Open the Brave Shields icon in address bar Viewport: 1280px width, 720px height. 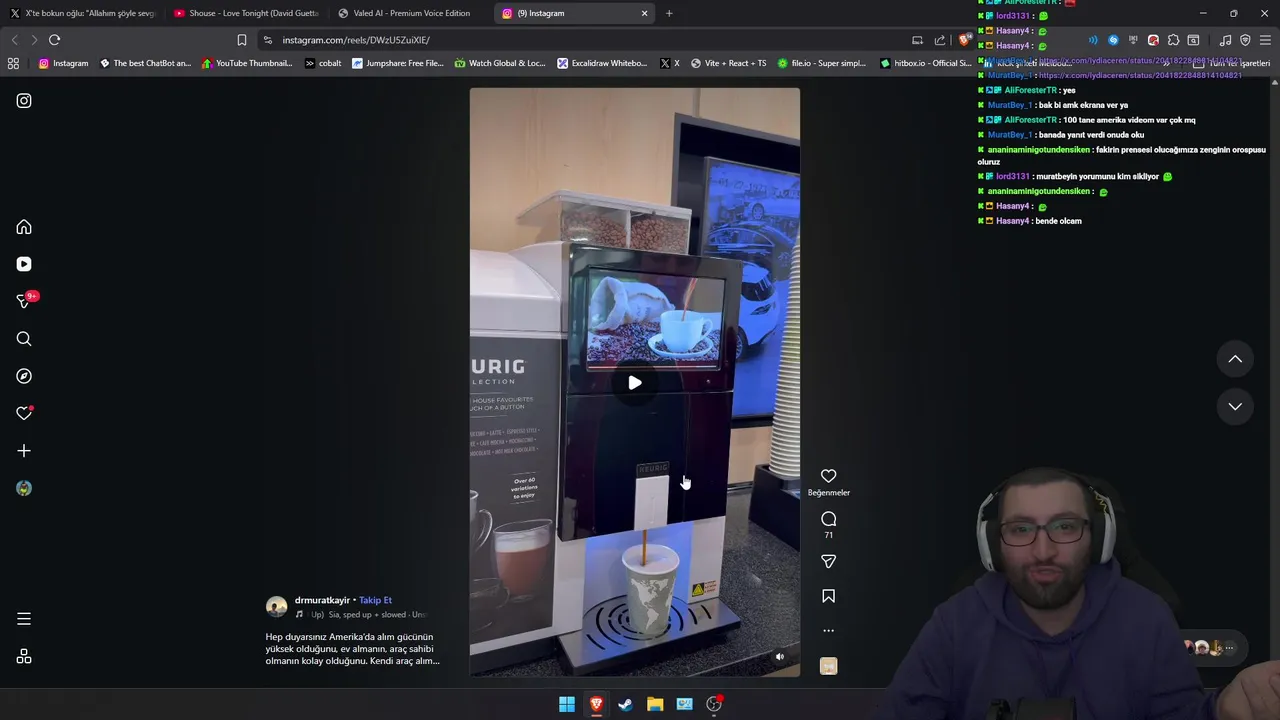(964, 40)
